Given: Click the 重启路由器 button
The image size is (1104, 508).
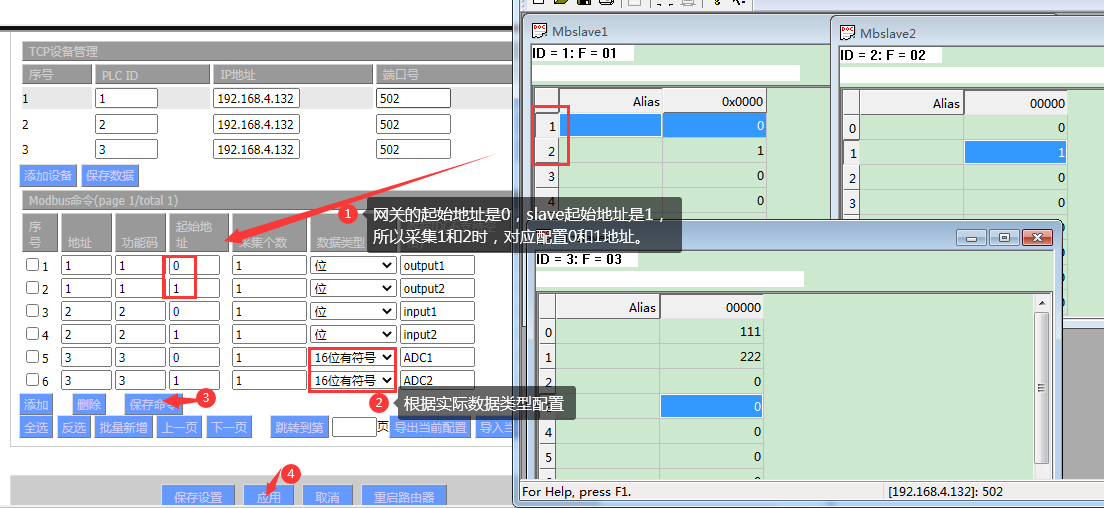Looking at the screenshot, I should click(404, 497).
